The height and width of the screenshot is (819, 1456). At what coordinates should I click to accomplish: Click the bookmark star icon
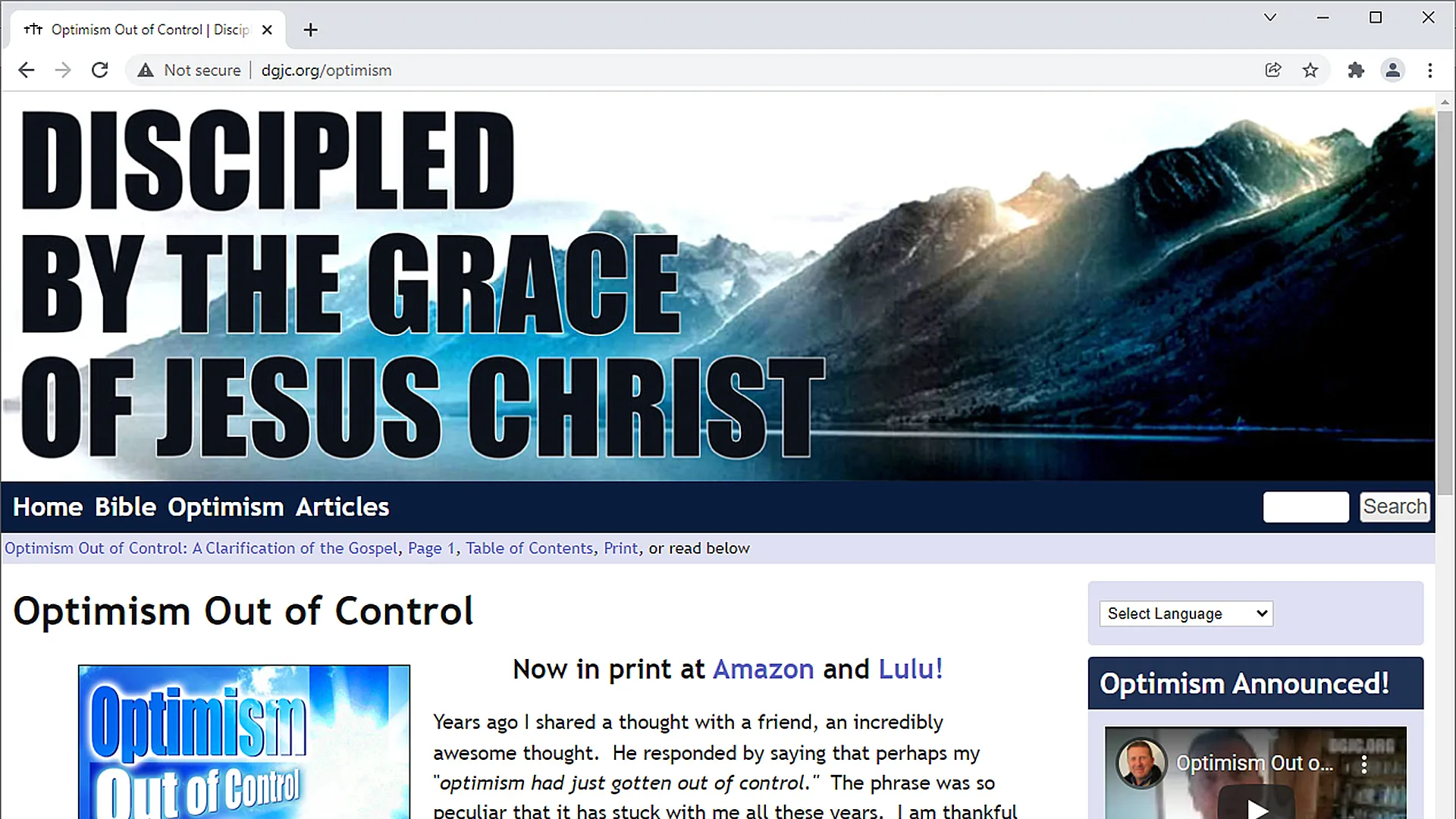coord(1312,70)
